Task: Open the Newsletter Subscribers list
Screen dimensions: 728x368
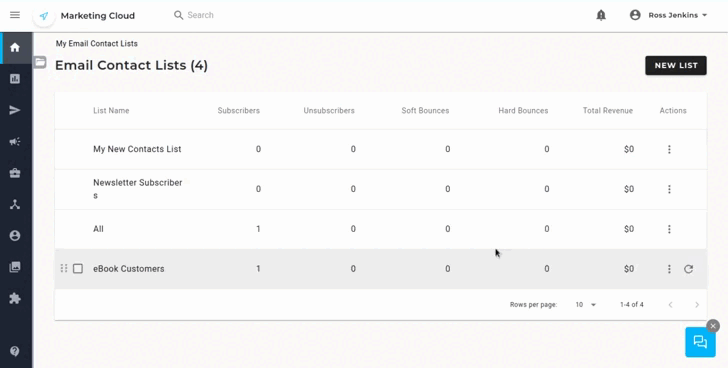Action: pos(137,189)
